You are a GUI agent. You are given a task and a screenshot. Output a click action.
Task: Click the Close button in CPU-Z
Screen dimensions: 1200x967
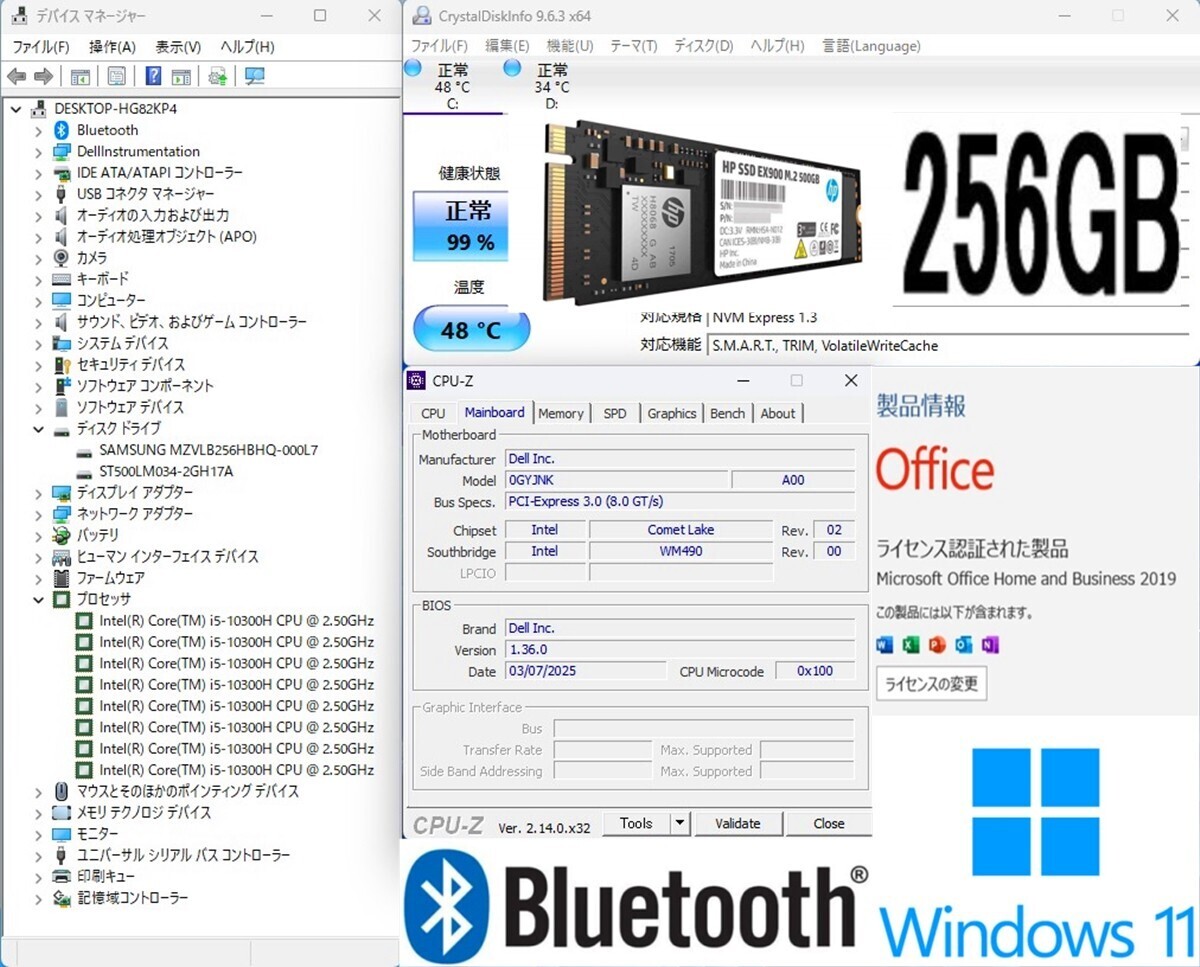[x=829, y=823]
